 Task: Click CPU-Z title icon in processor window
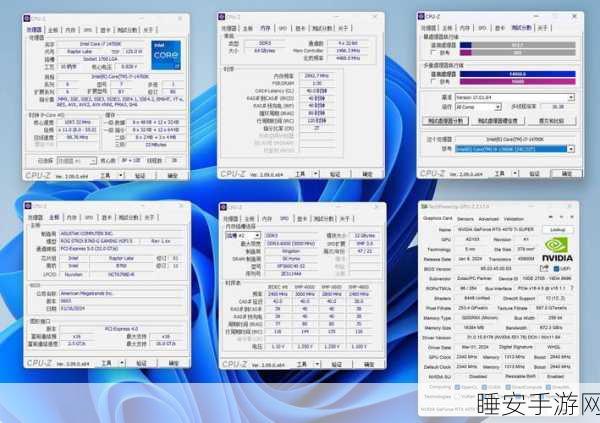point(27,18)
